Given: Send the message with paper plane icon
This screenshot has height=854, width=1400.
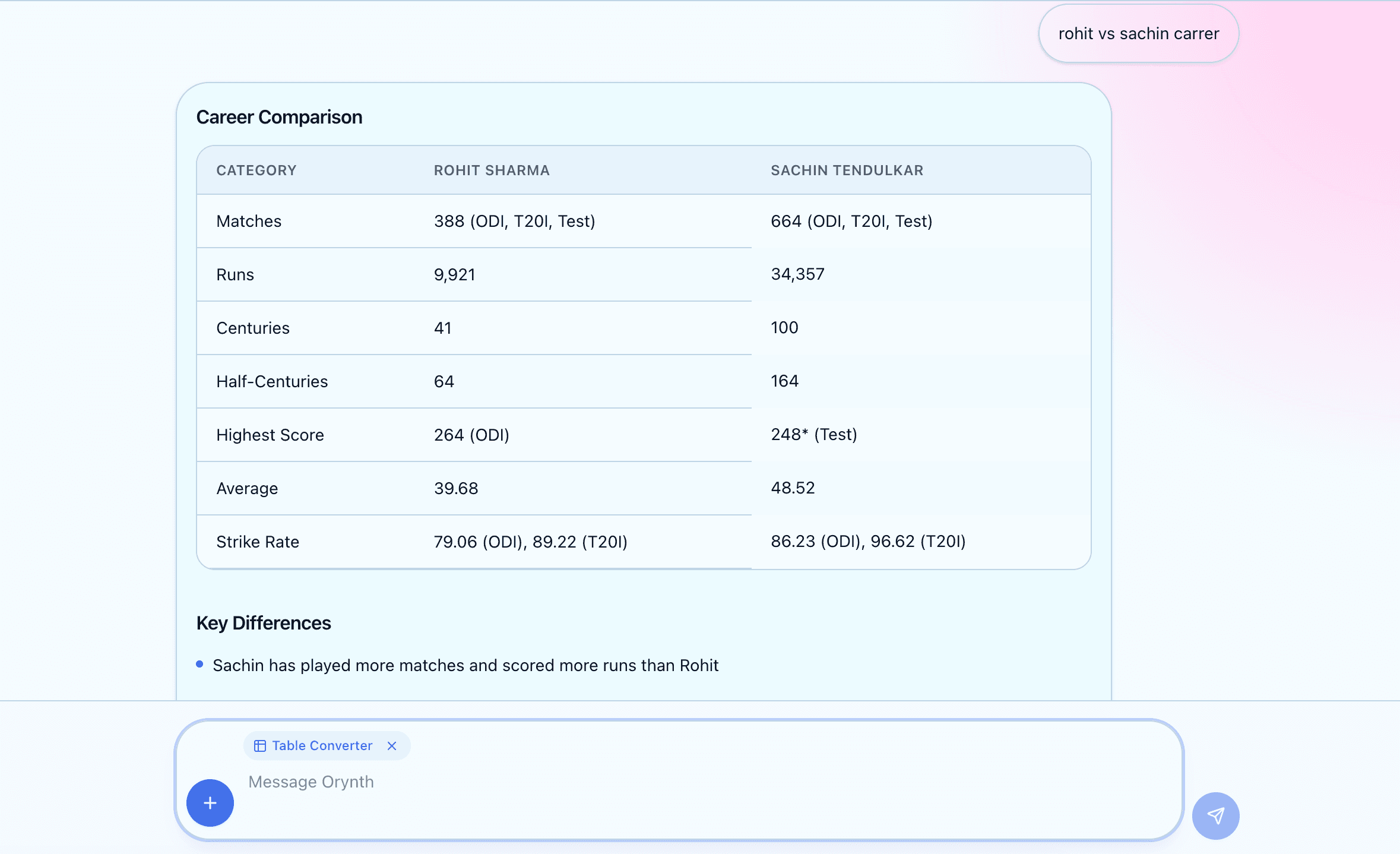Looking at the screenshot, I should tap(1215, 815).
